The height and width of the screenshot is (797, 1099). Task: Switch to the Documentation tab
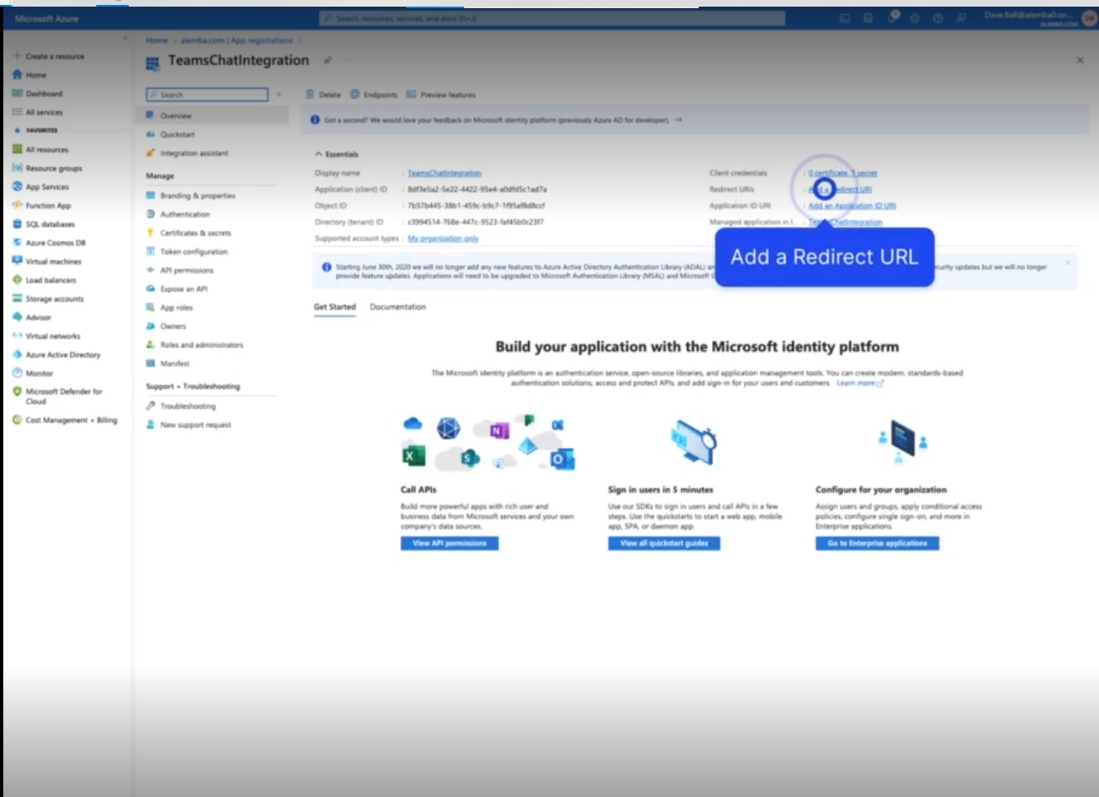397,307
